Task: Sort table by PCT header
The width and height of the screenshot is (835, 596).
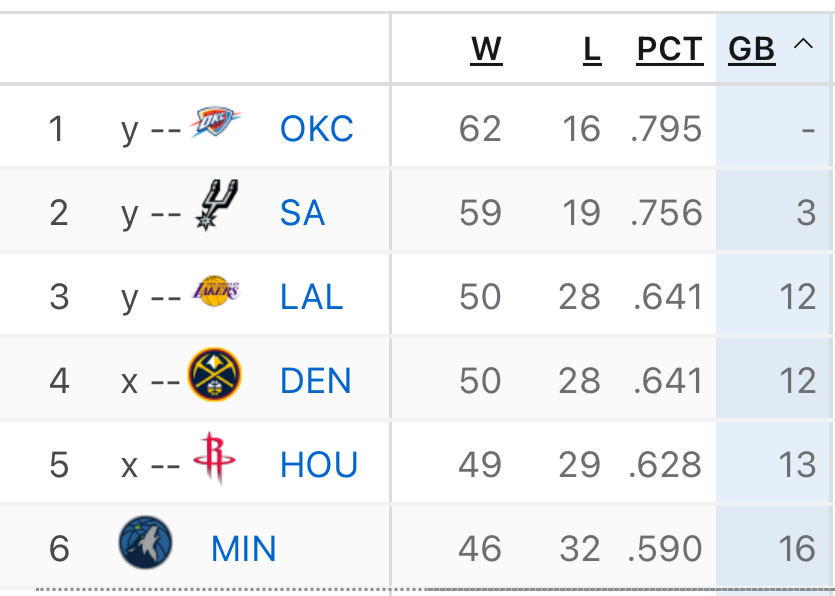Action: [x=669, y=49]
